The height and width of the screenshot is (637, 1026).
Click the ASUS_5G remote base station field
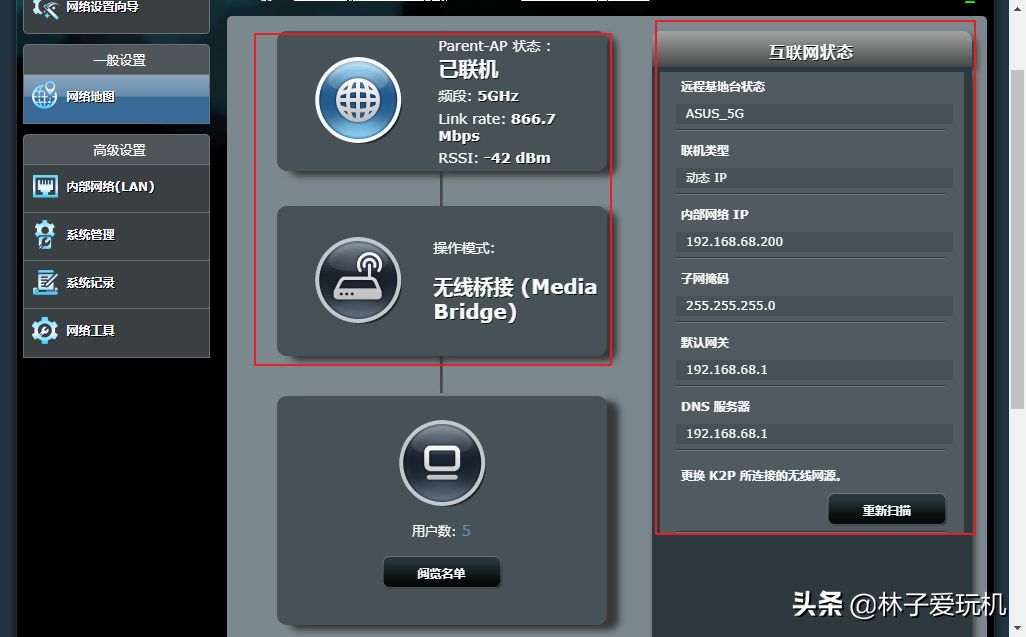[x=814, y=114]
